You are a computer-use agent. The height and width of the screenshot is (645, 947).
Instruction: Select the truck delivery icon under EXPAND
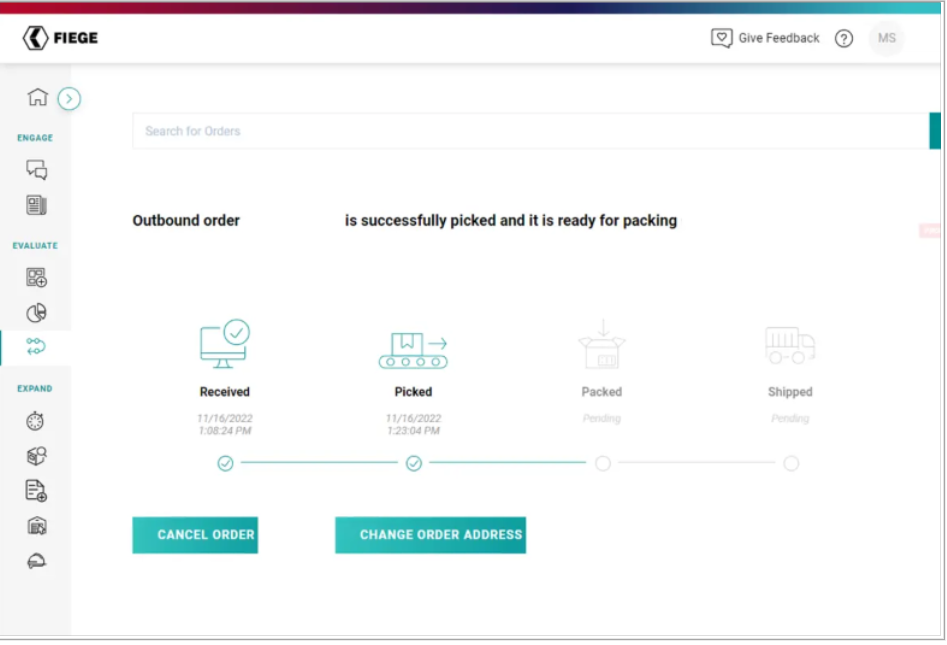tap(37, 561)
